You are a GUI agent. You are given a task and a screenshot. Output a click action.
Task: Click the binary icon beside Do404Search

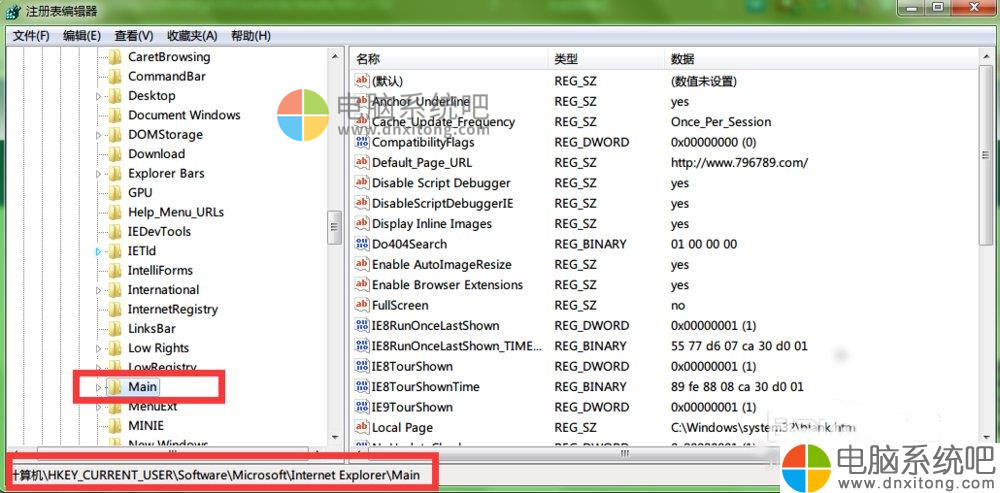point(362,244)
